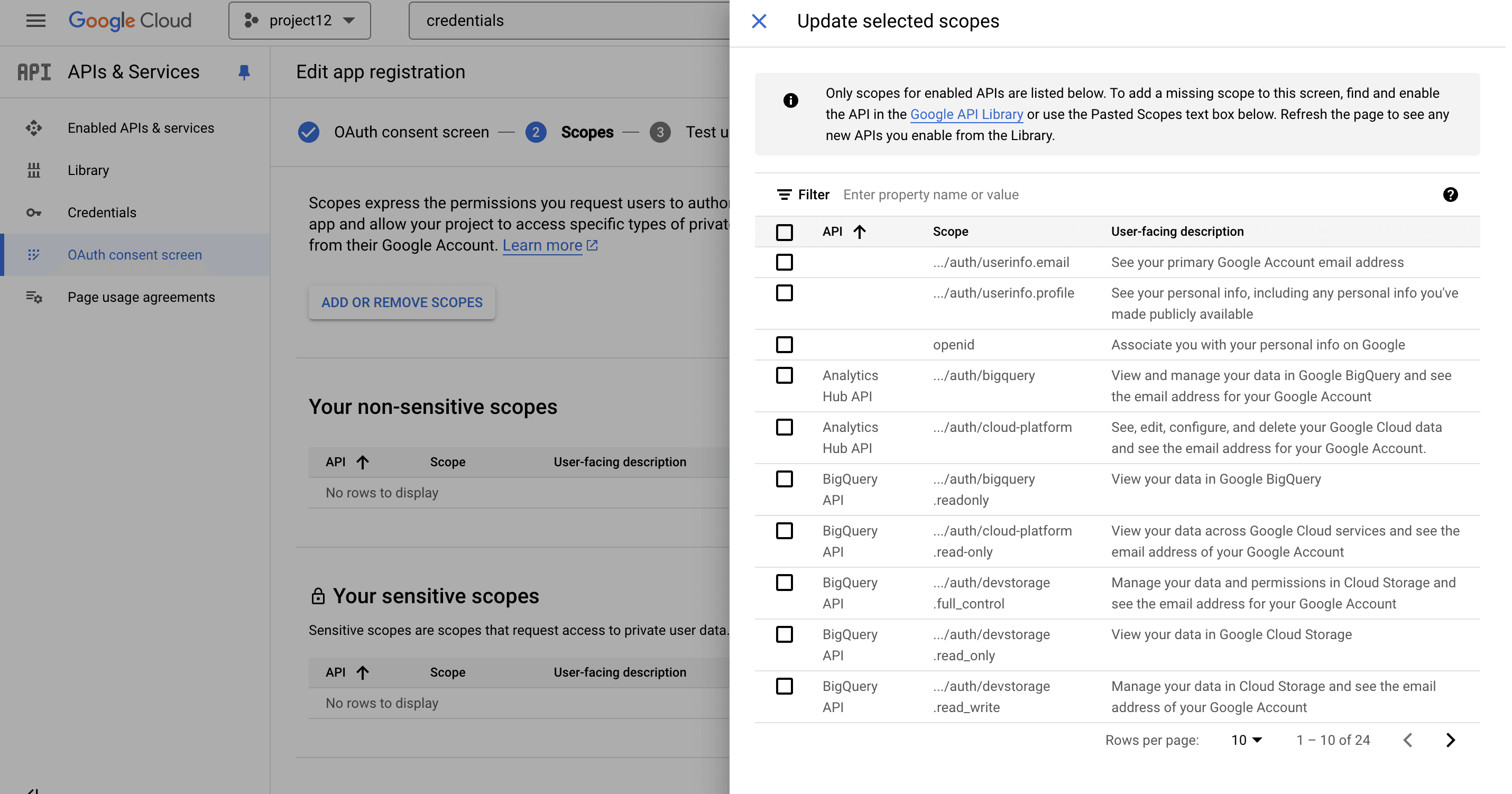This screenshot has width=1512, height=794.
Task: Click the openid scope text
Action: point(954,345)
